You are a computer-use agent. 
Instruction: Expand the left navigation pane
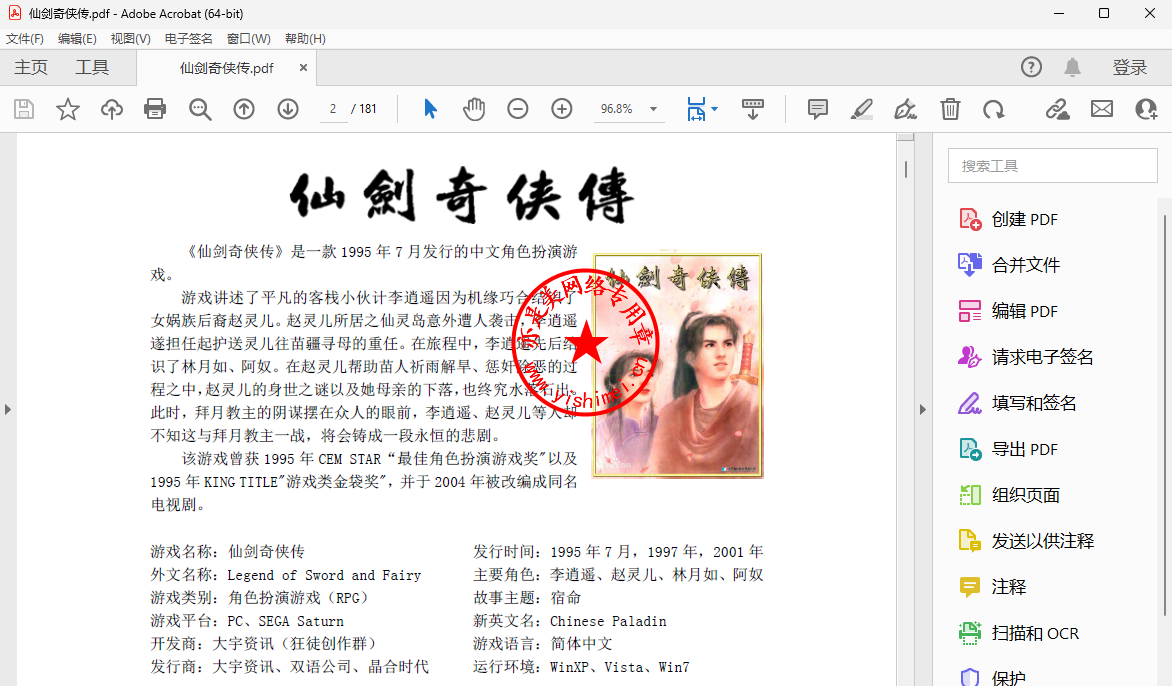point(8,409)
